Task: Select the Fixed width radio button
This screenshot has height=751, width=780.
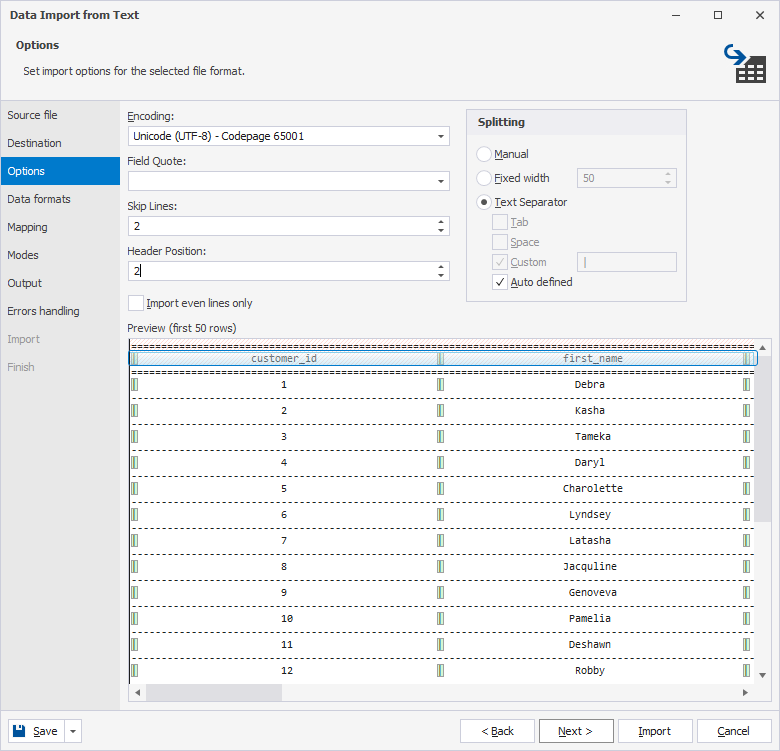Action: click(x=484, y=178)
